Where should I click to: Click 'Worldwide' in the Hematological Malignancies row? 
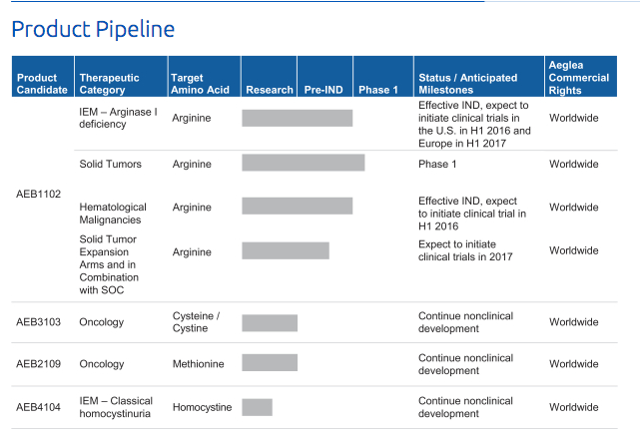click(x=574, y=207)
